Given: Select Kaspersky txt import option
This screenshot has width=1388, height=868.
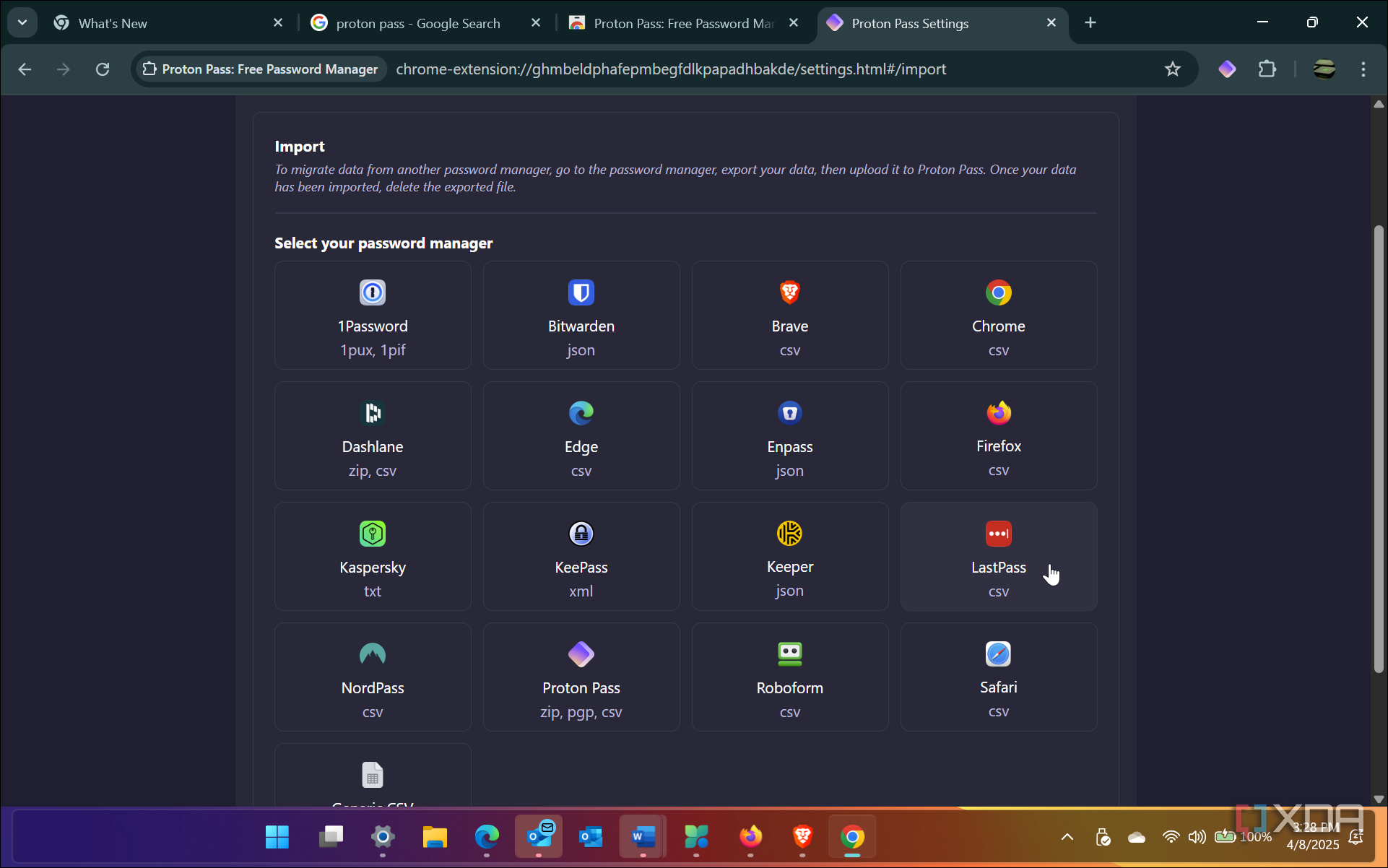Looking at the screenshot, I should (x=373, y=557).
